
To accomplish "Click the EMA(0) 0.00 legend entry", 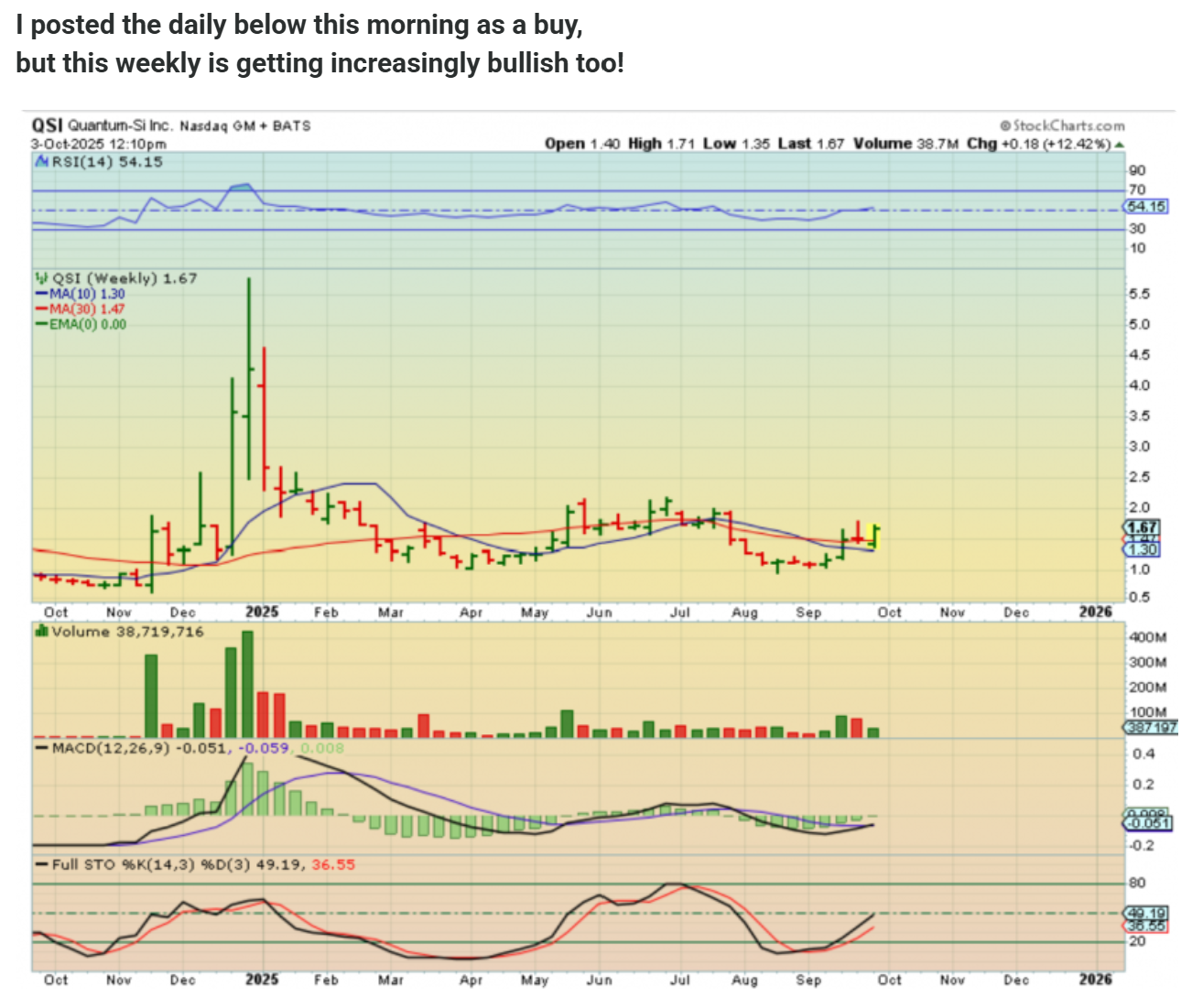I will 81,324.
